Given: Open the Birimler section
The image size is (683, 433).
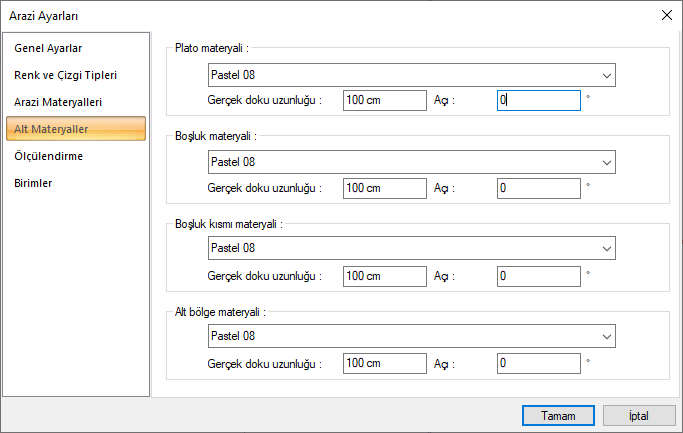Looking at the screenshot, I should [x=34, y=183].
